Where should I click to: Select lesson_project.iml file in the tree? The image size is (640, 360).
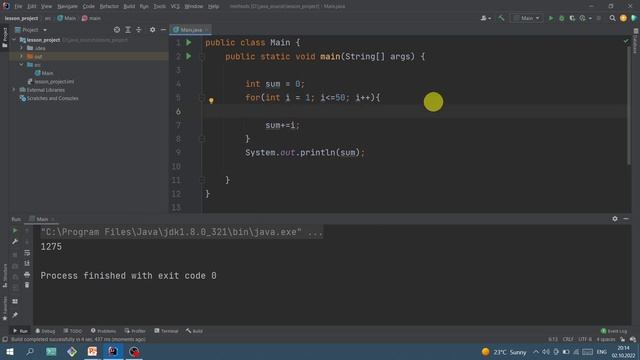(51, 82)
